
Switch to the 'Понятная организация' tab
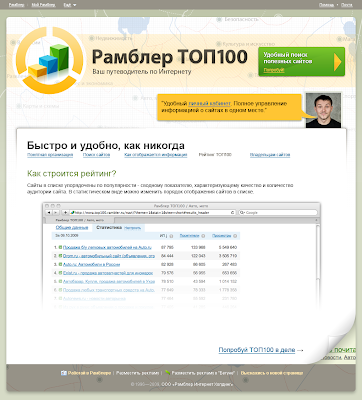pyautogui.click(x=50, y=155)
